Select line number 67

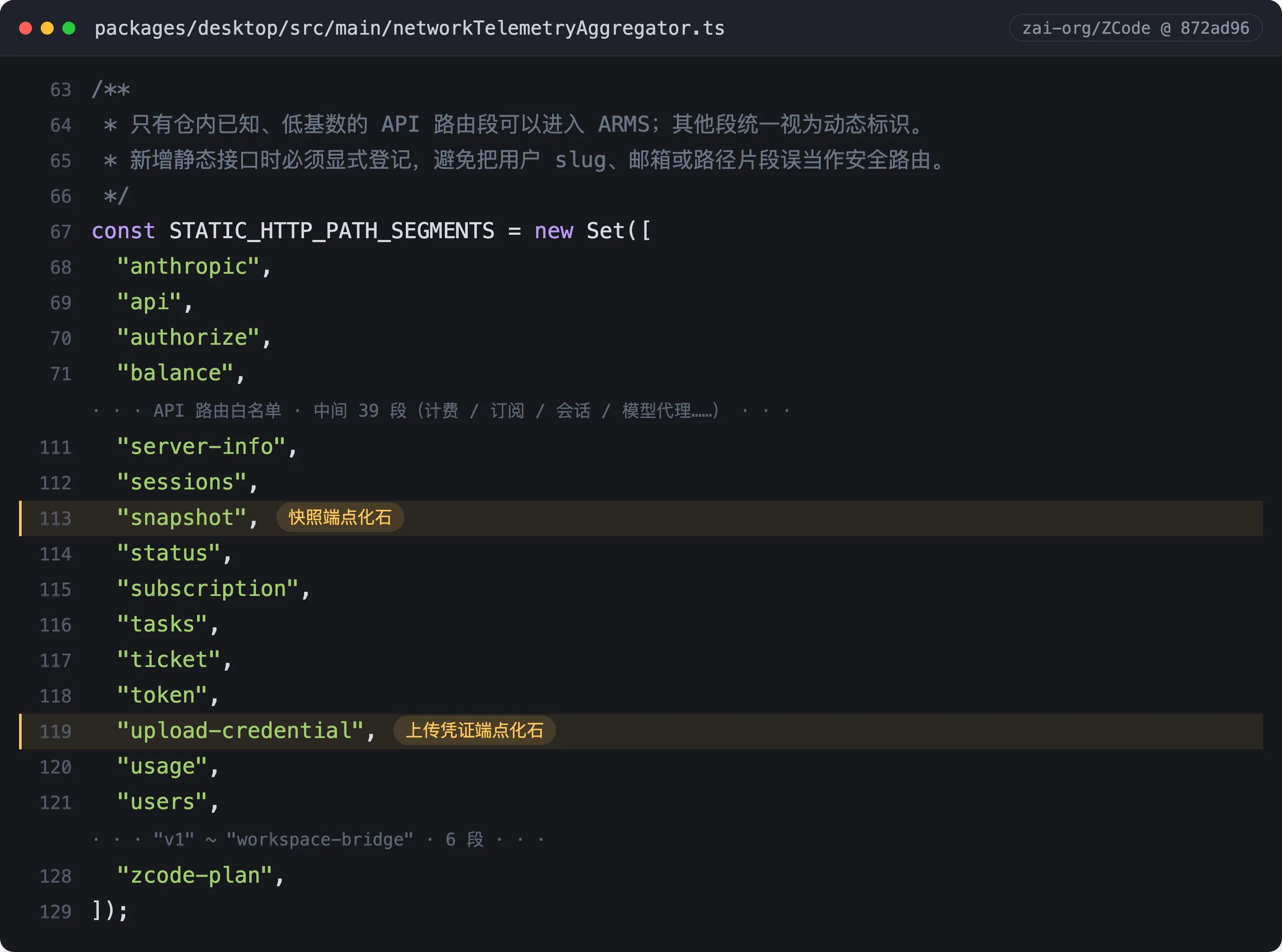coord(61,232)
